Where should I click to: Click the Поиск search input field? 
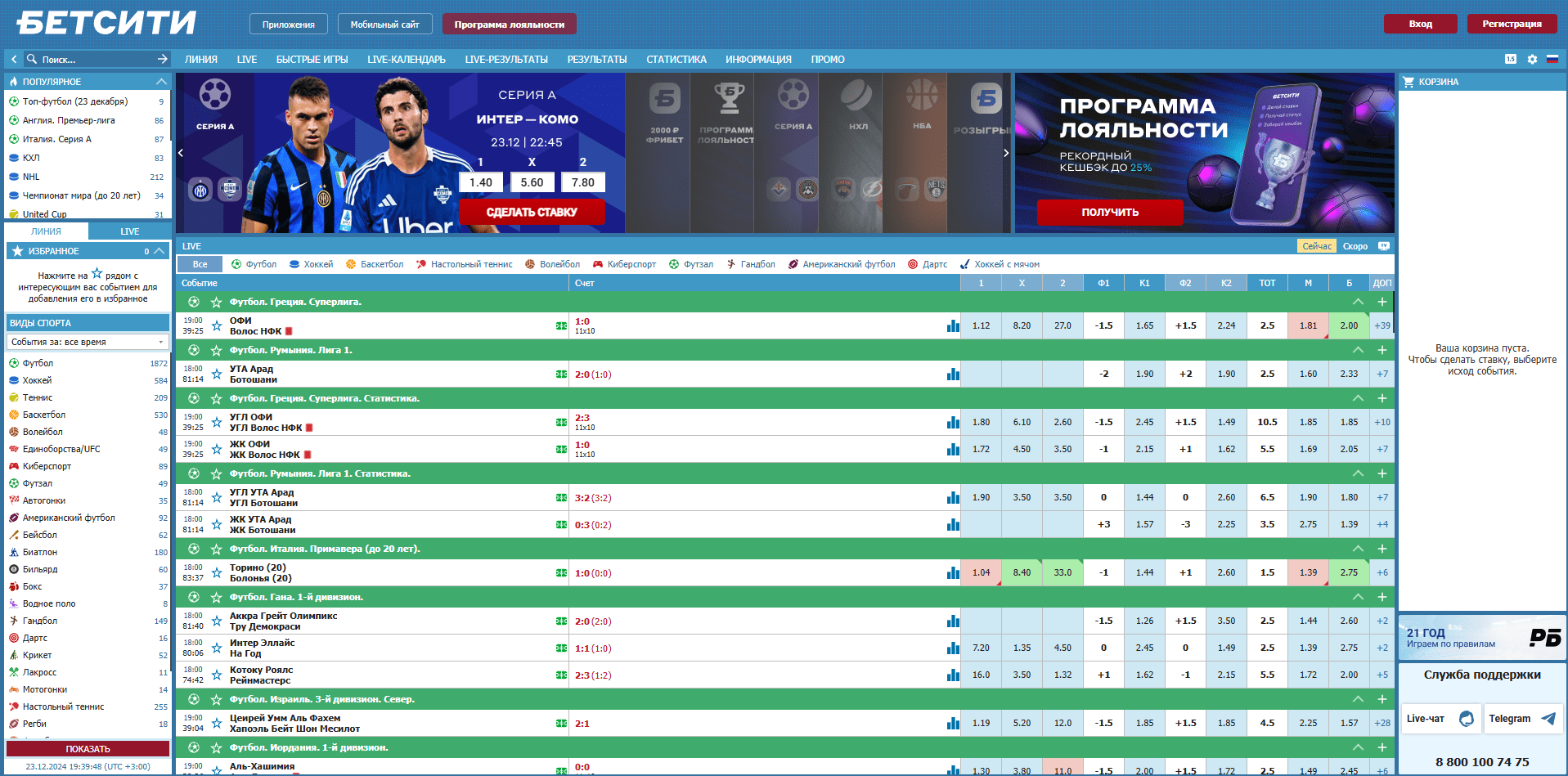[x=97, y=60]
